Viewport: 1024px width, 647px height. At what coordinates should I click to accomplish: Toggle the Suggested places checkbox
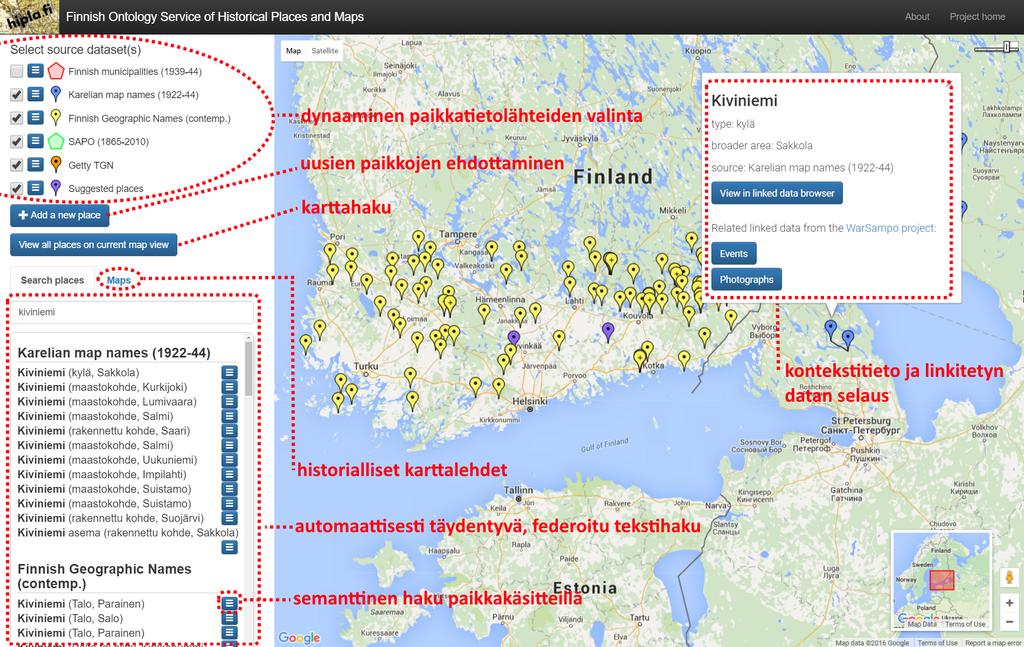point(16,188)
